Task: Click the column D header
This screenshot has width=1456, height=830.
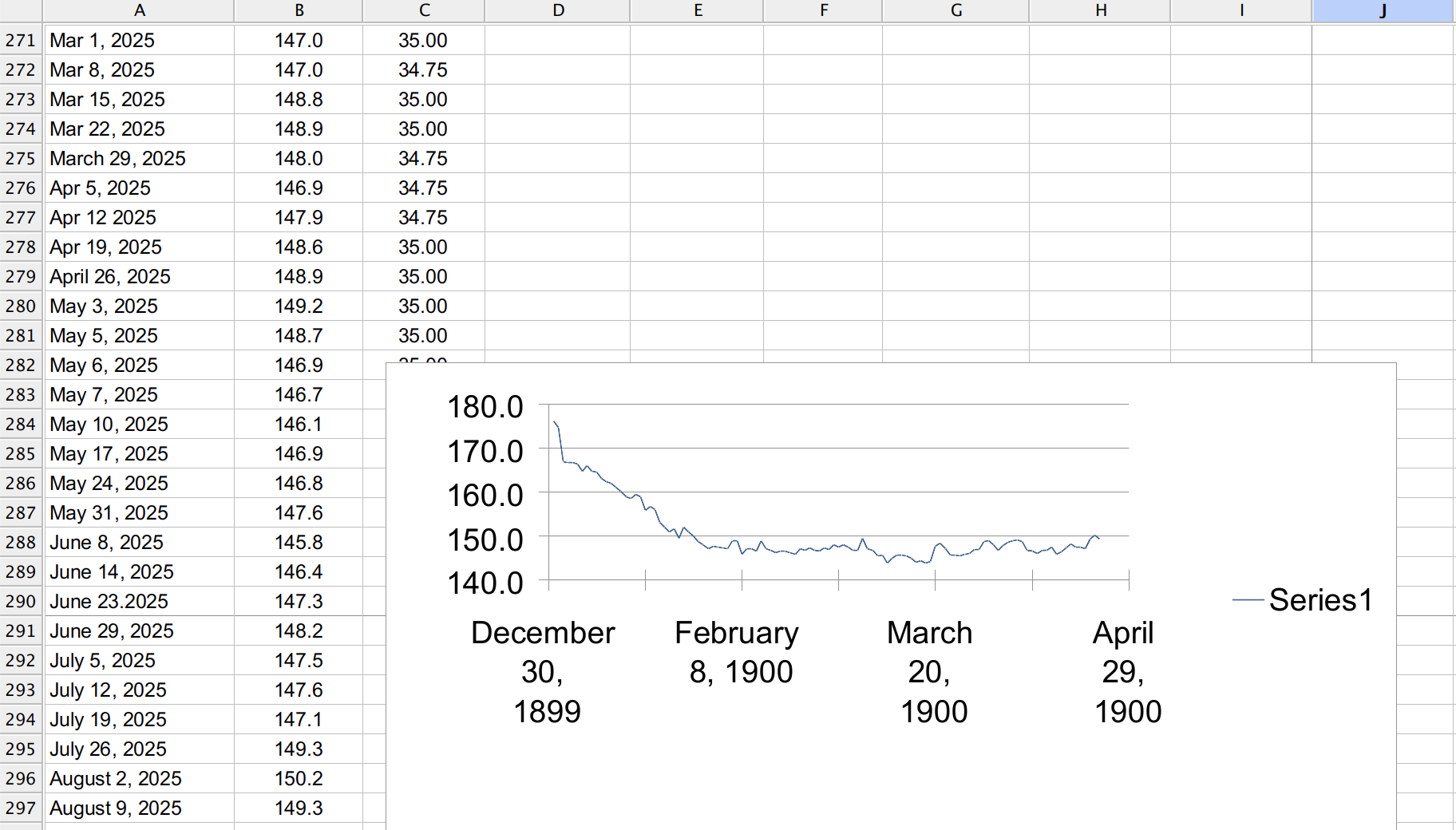Action: click(x=558, y=10)
